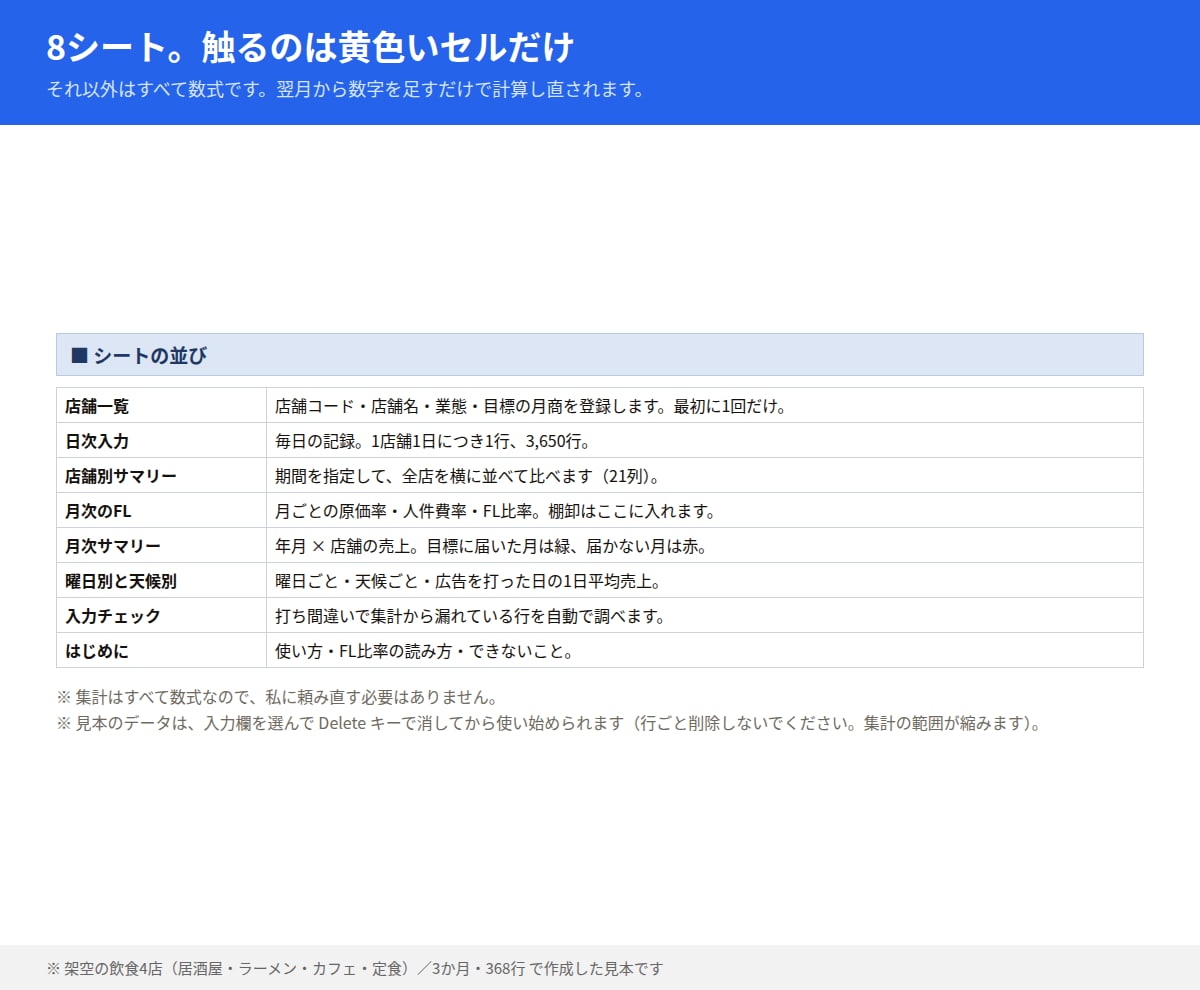The image size is (1200, 990).
Task: Select the '月次サマリー' cell
Action: (162, 546)
